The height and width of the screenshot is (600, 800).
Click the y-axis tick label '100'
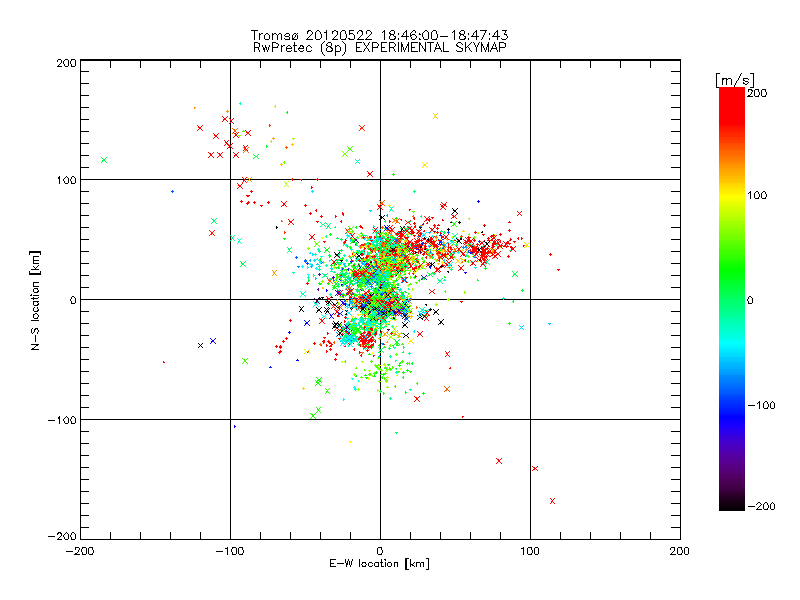[x=66, y=180]
